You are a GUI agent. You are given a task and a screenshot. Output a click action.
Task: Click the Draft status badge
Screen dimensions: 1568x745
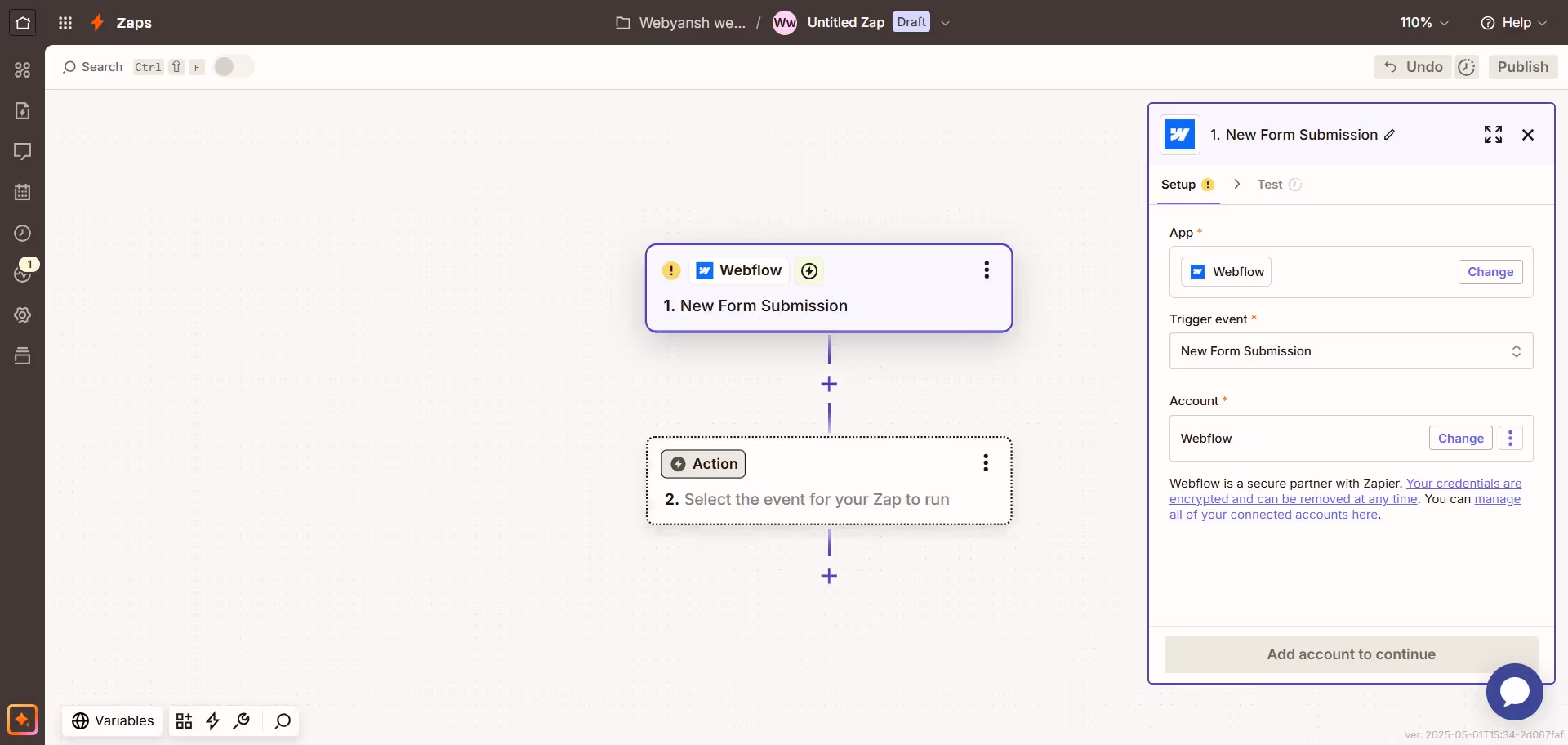911,22
